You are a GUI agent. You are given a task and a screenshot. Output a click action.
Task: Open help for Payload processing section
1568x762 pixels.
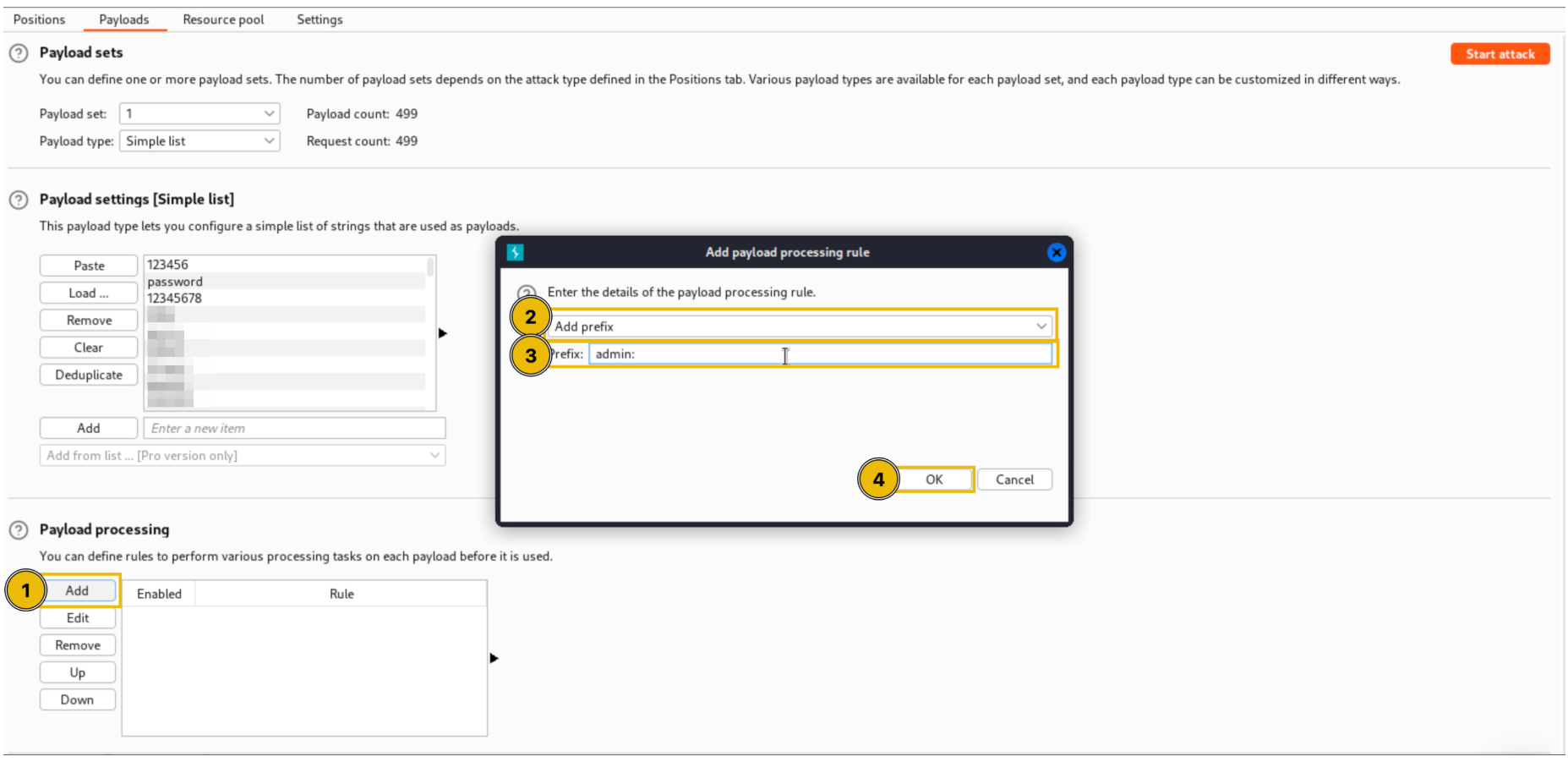(19, 530)
